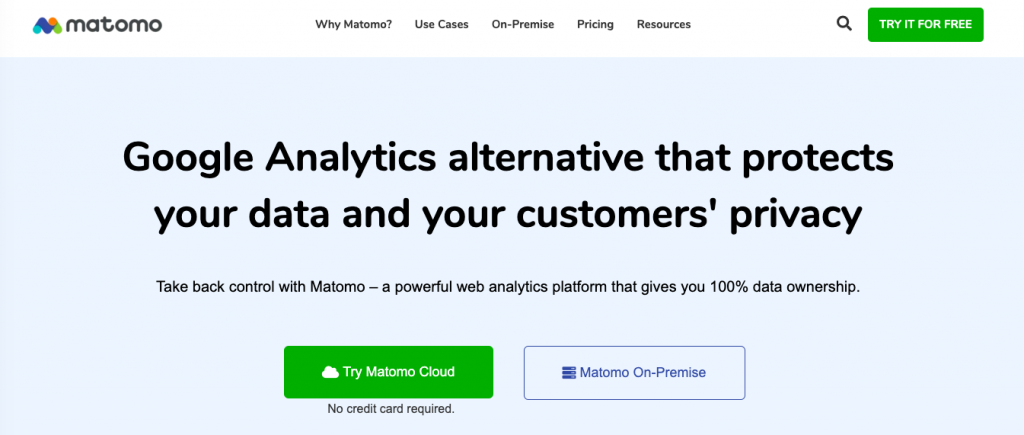Go to the Pricing page

click(595, 24)
